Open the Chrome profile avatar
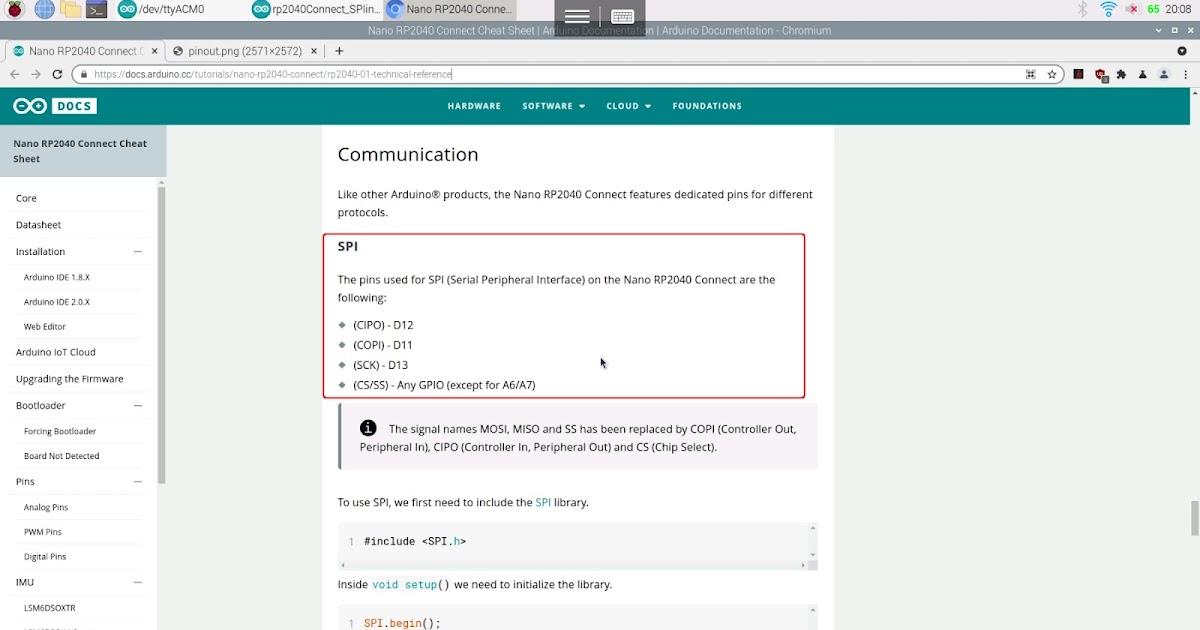1200x630 pixels. click(1163, 74)
